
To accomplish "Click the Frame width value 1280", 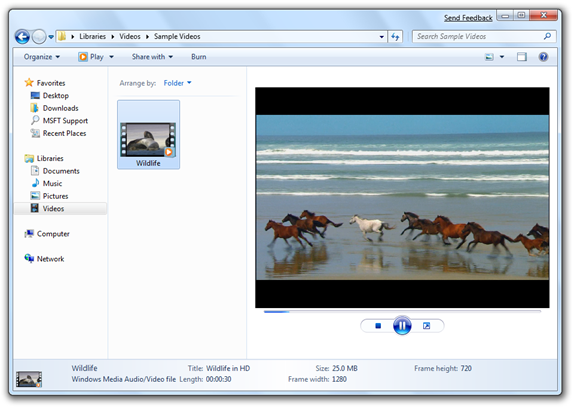I will [339, 379].
